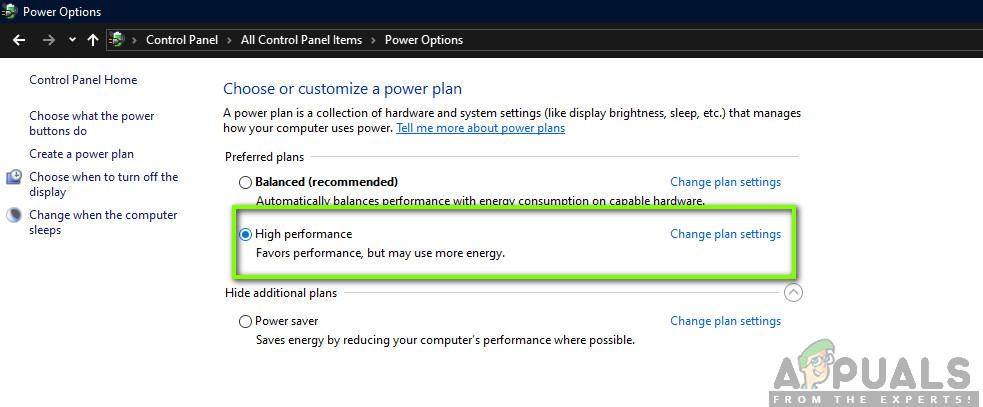The image size is (983, 407).
Task: Click the display turn-off clock icon
Action: point(14,177)
